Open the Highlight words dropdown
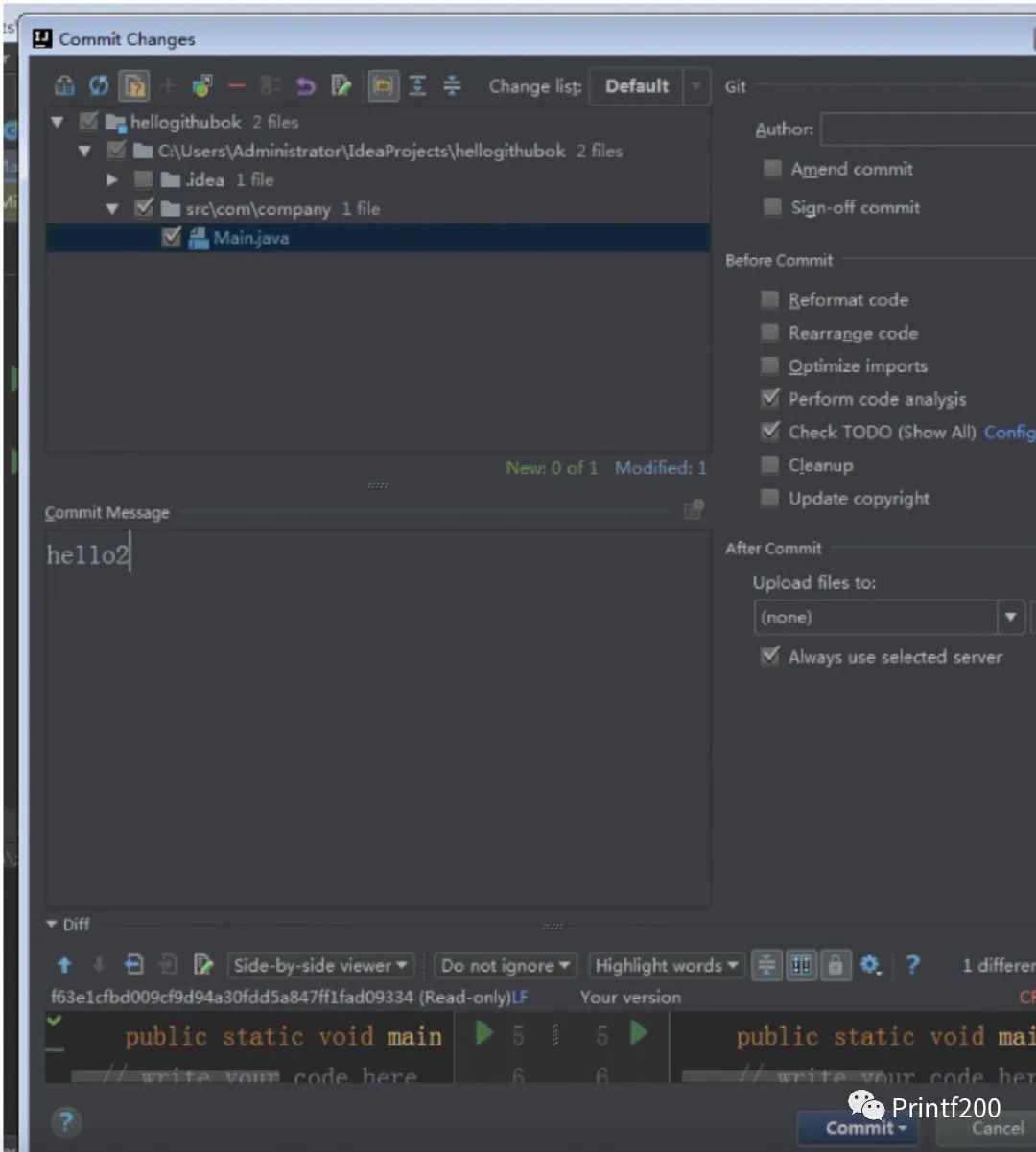 [x=666, y=966]
